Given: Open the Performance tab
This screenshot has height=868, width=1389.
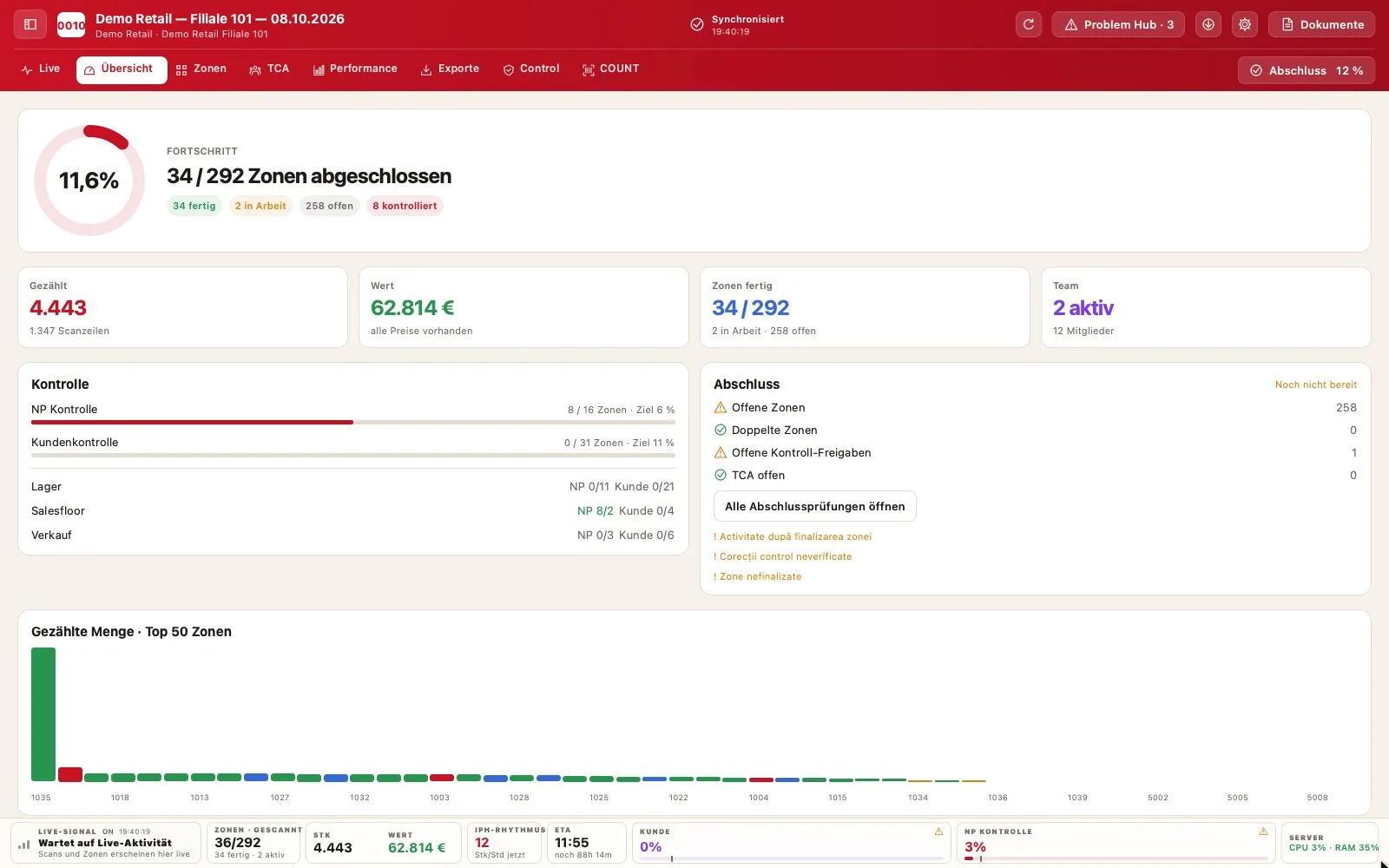Looking at the screenshot, I should point(355,69).
